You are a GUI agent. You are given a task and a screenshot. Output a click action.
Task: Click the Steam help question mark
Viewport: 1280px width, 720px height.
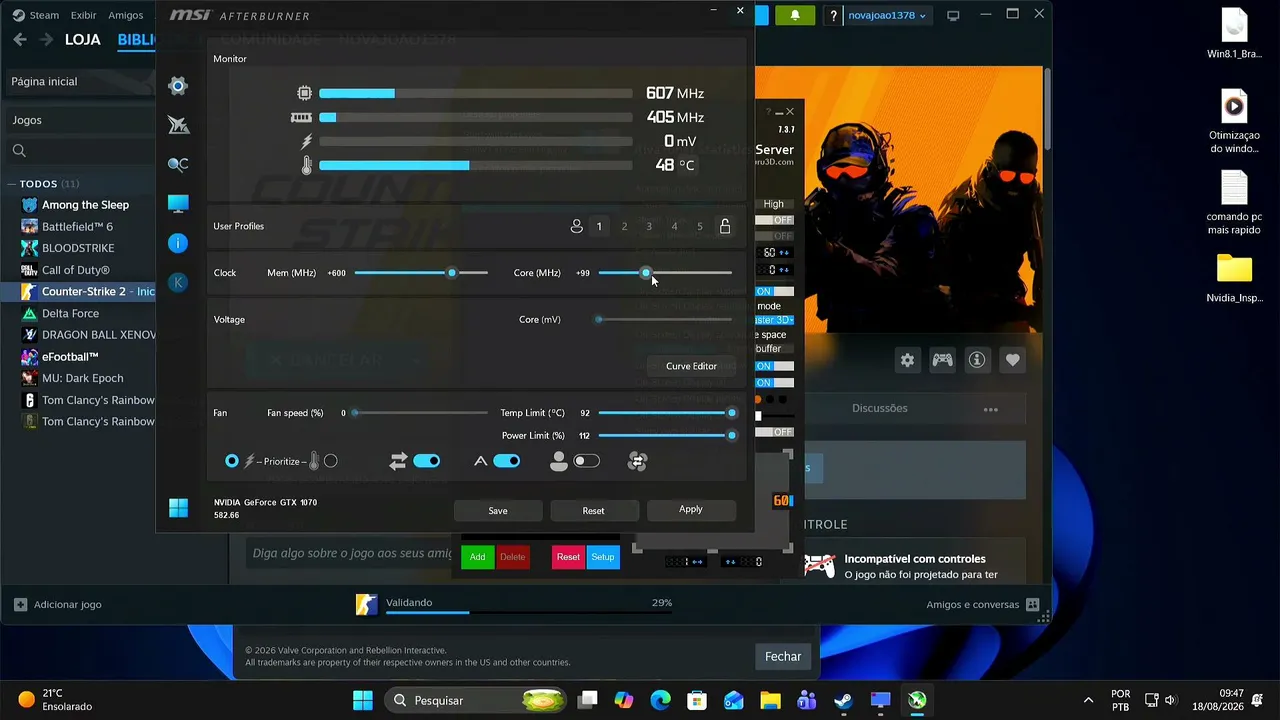point(833,15)
